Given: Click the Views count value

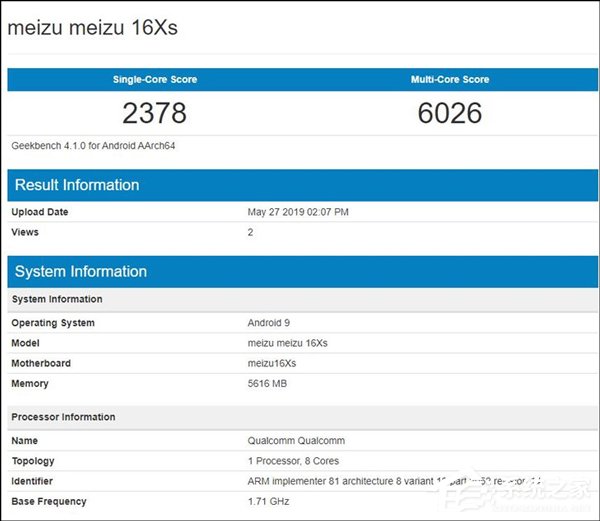Looking at the screenshot, I should 251,232.
